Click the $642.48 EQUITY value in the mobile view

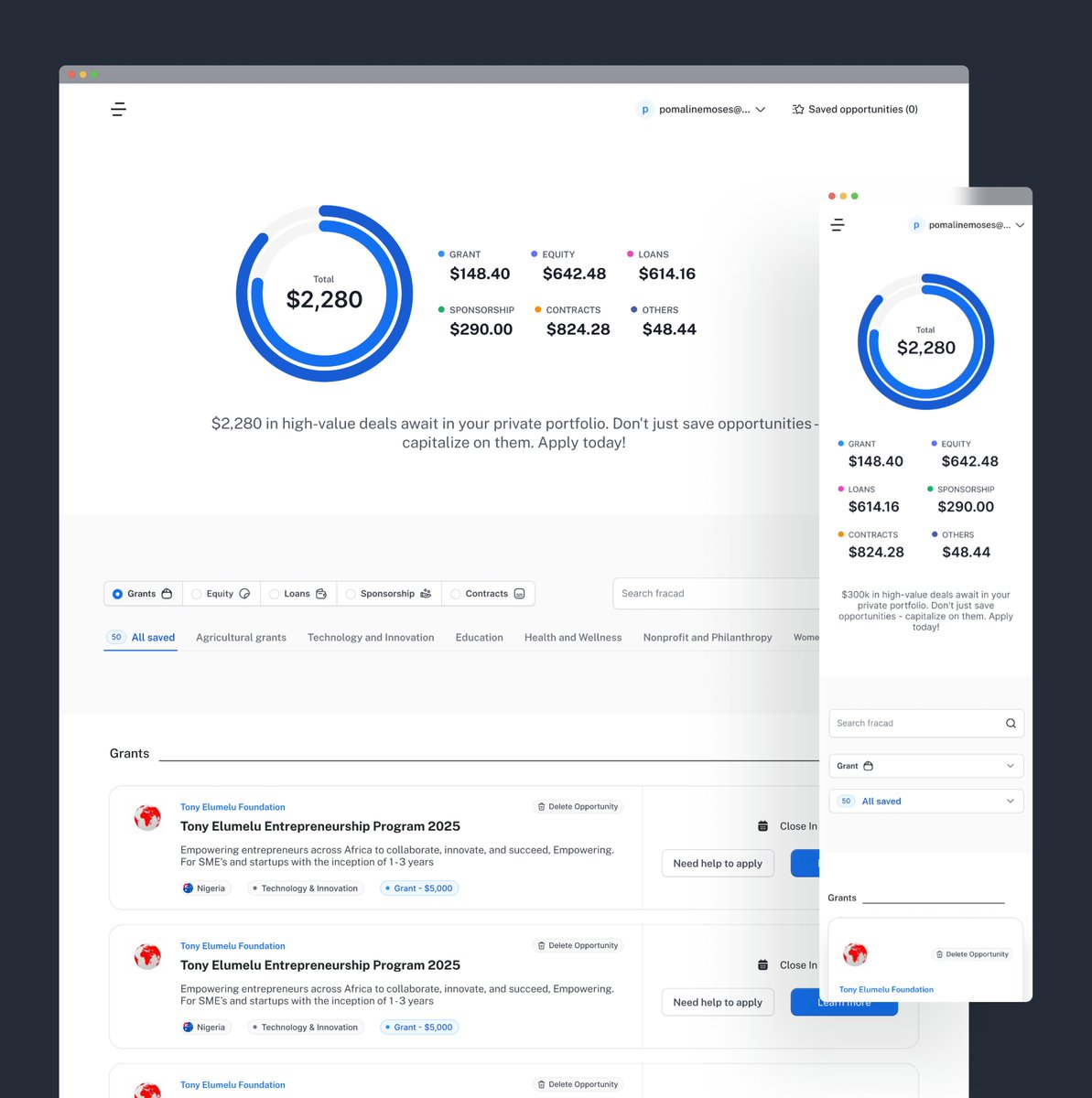(x=969, y=461)
